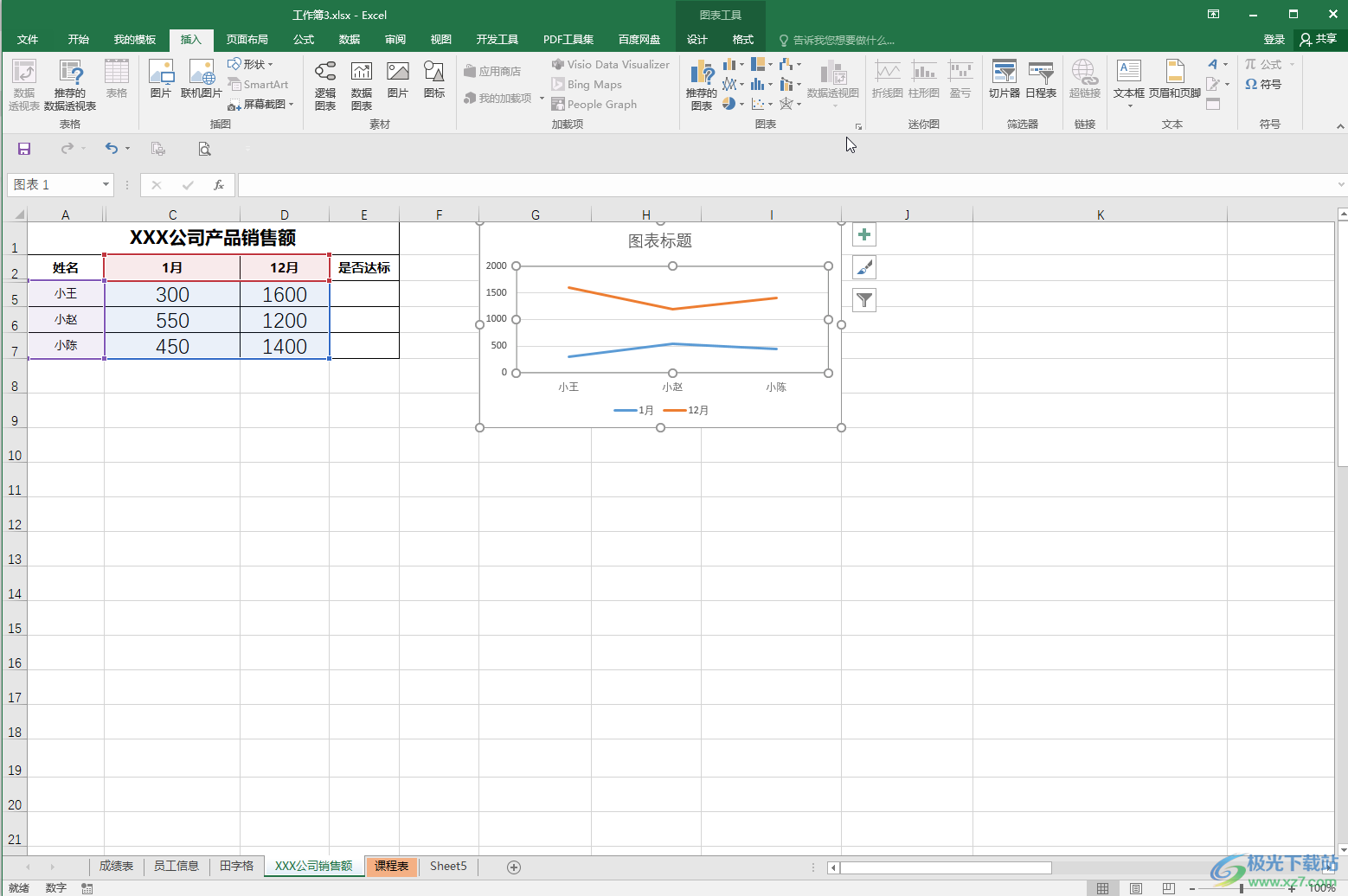Image resolution: width=1348 pixels, height=896 pixels.
Task: Click the 登录 sign-in button
Action: point(1274,40)
